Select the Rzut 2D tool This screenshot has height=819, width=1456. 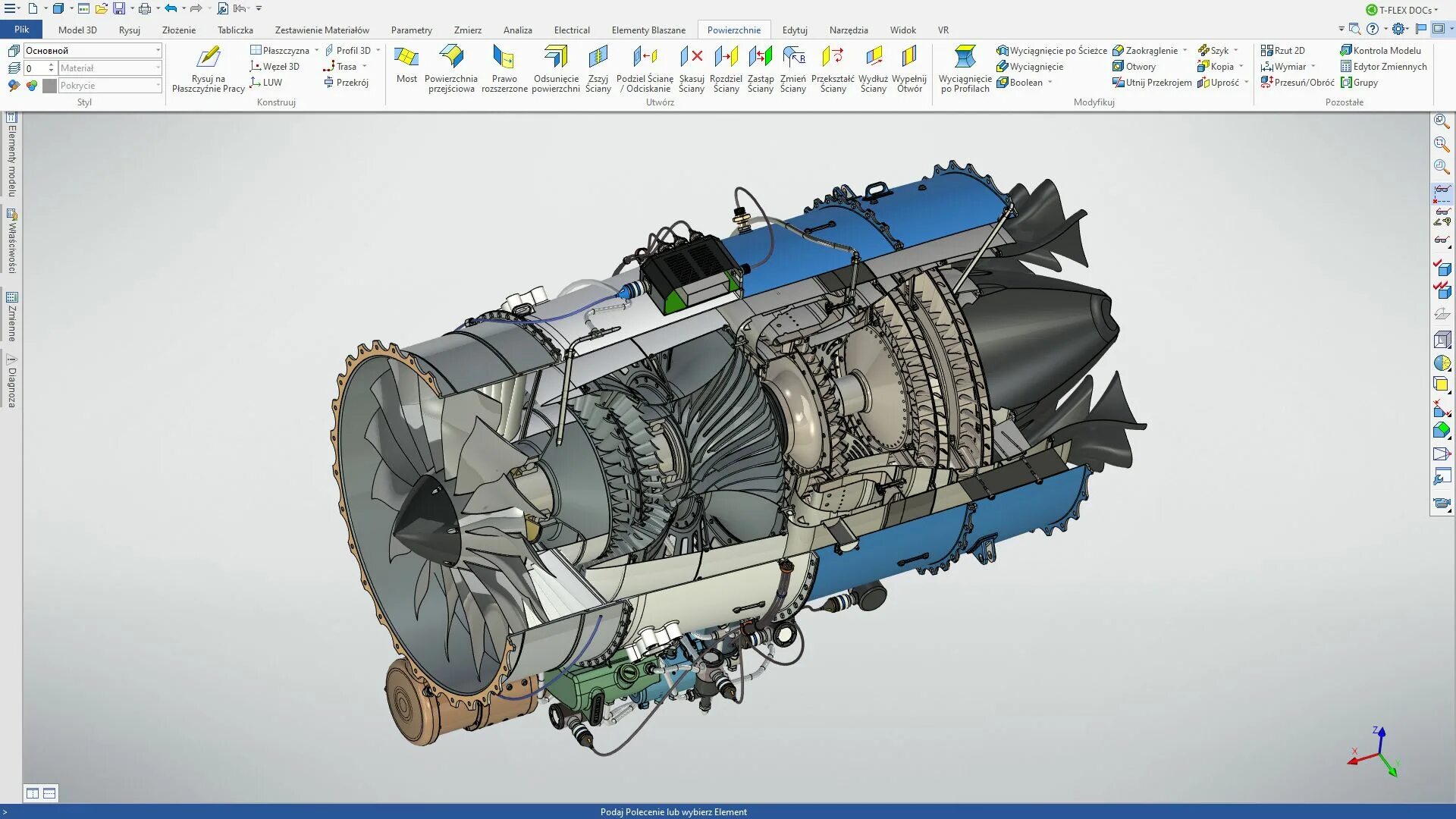coord(1285,50)
